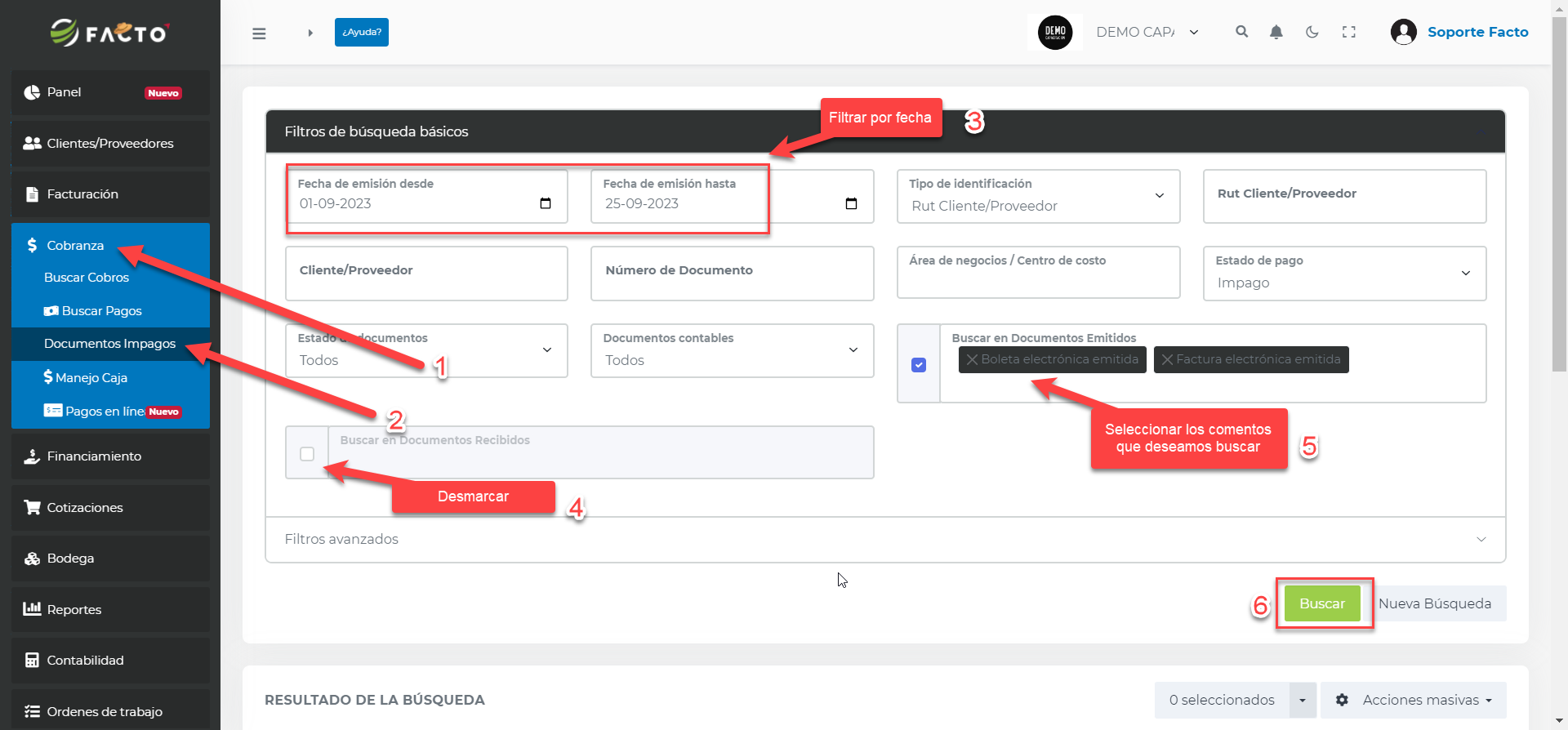The width and height of the screenshot is (1568, 730).
Task: Open the Facturación sidebar menu
Action: [x=82, y=194]
